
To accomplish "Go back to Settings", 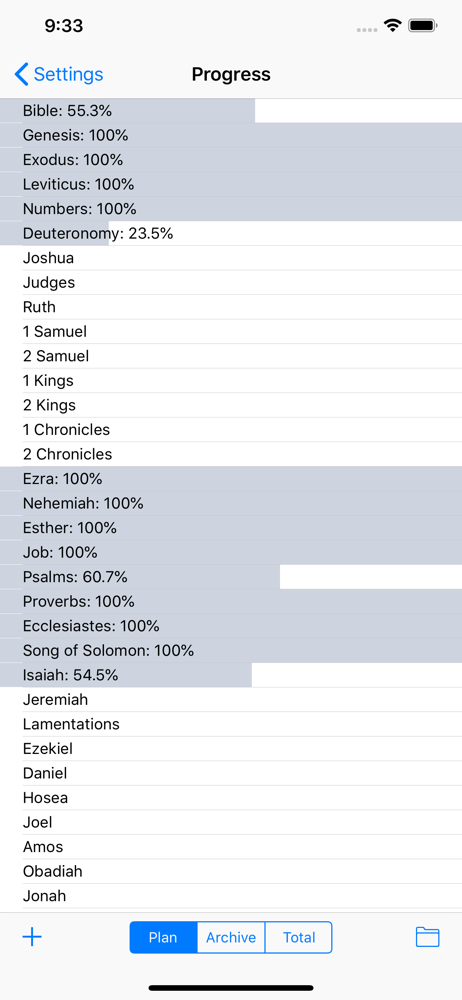I will 59,75.
